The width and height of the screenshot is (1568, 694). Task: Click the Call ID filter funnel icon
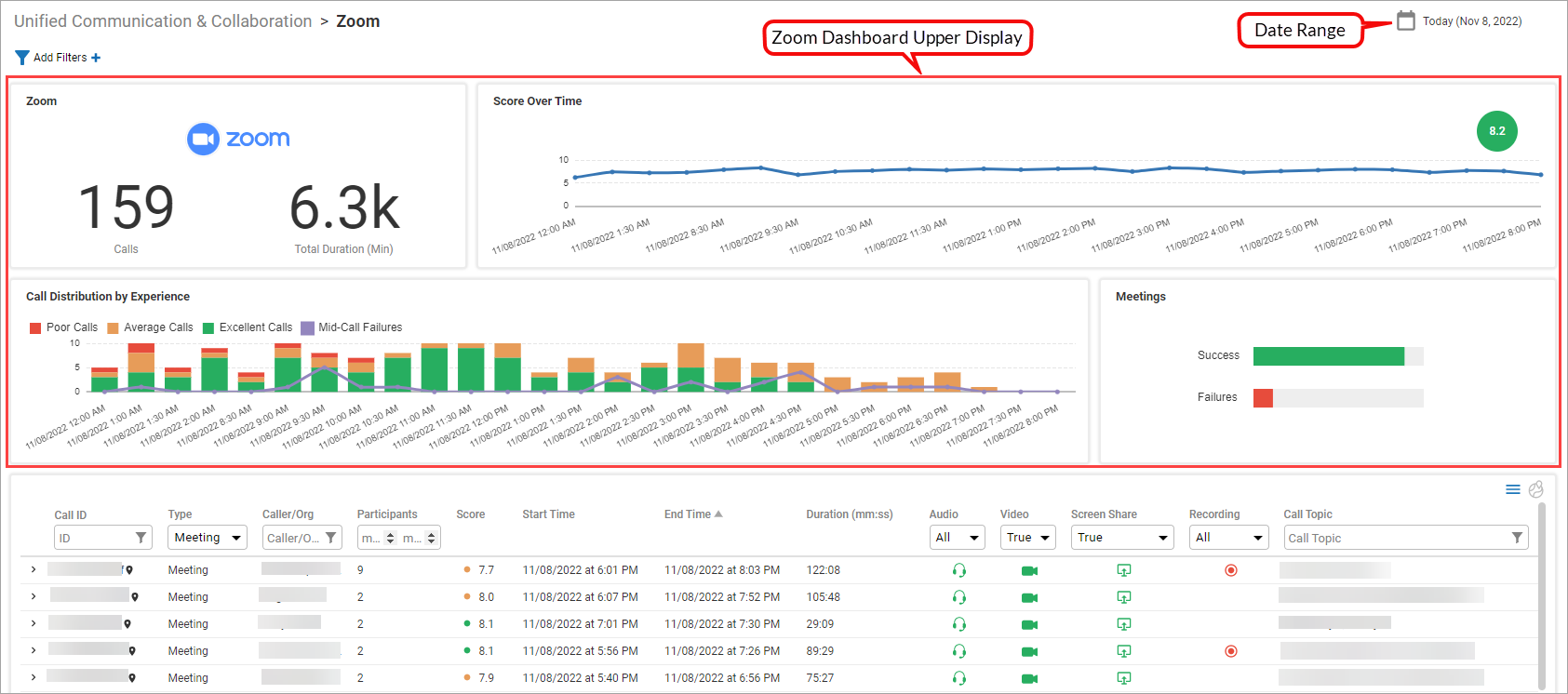[141, 538]
